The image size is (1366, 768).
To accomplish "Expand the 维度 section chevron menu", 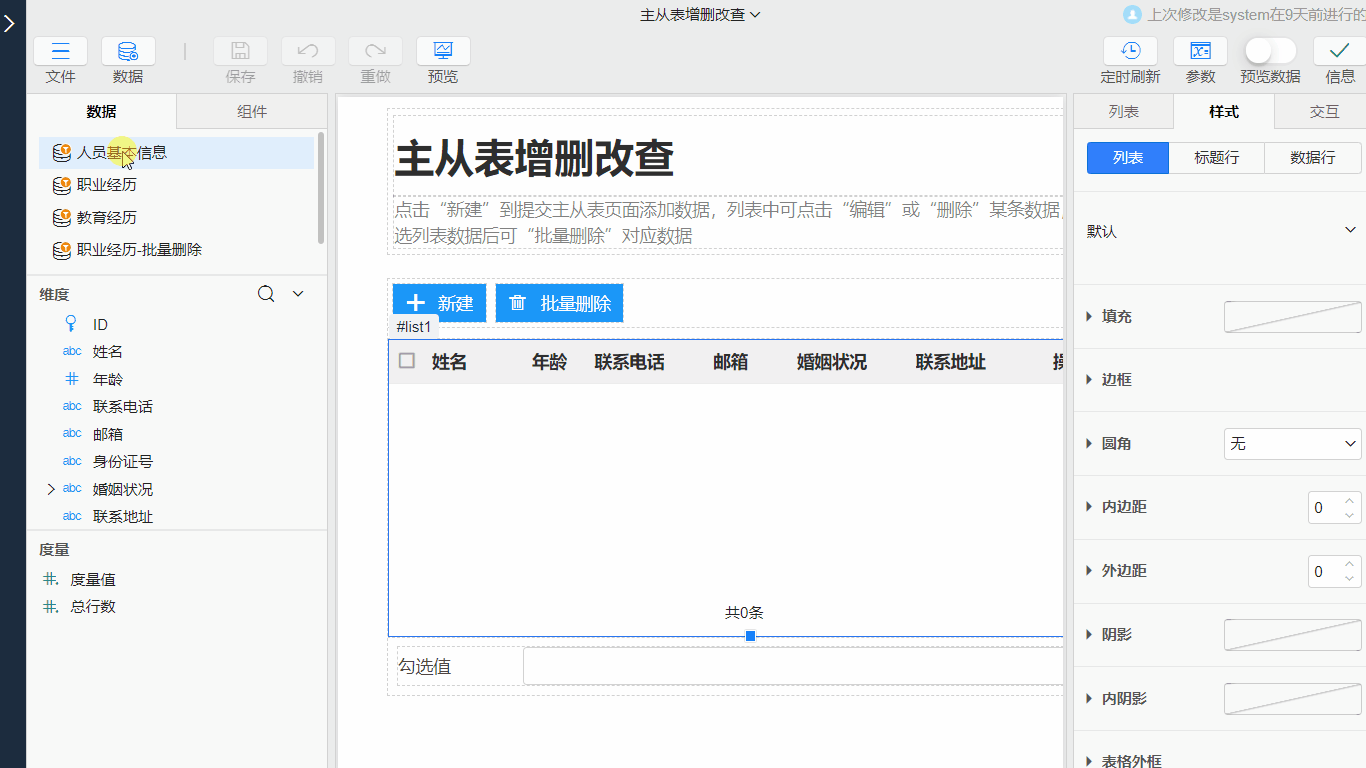I will coord(297,294).
